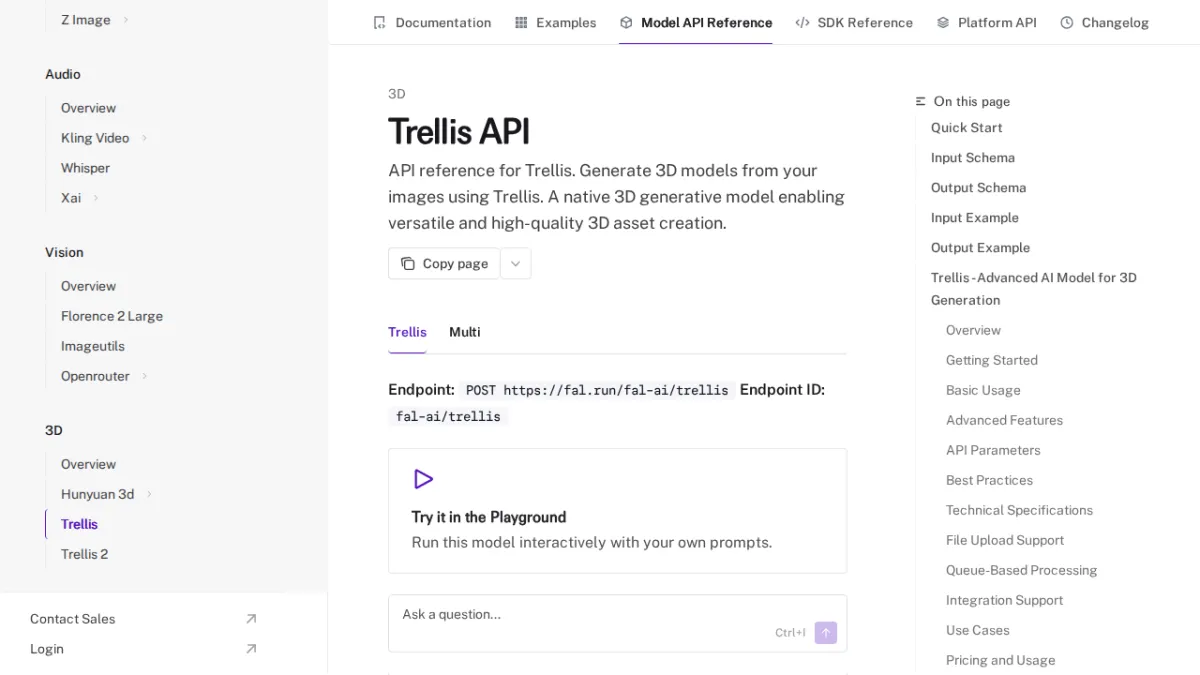Jump to Getting Started section
The height and width of the screenshot is (675, 1200).
[992, 360]
